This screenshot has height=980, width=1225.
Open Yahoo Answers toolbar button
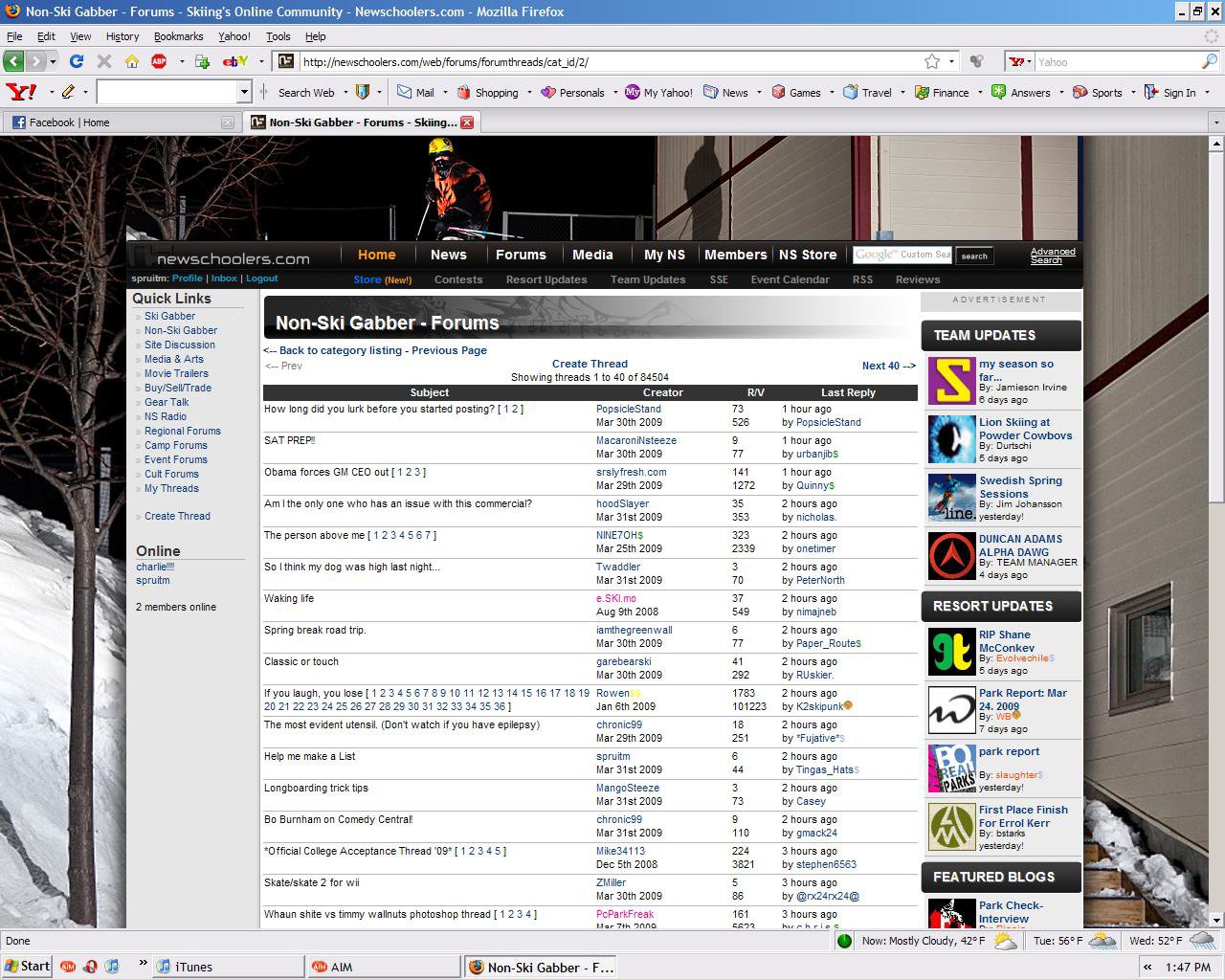(x=1020, y=92)
